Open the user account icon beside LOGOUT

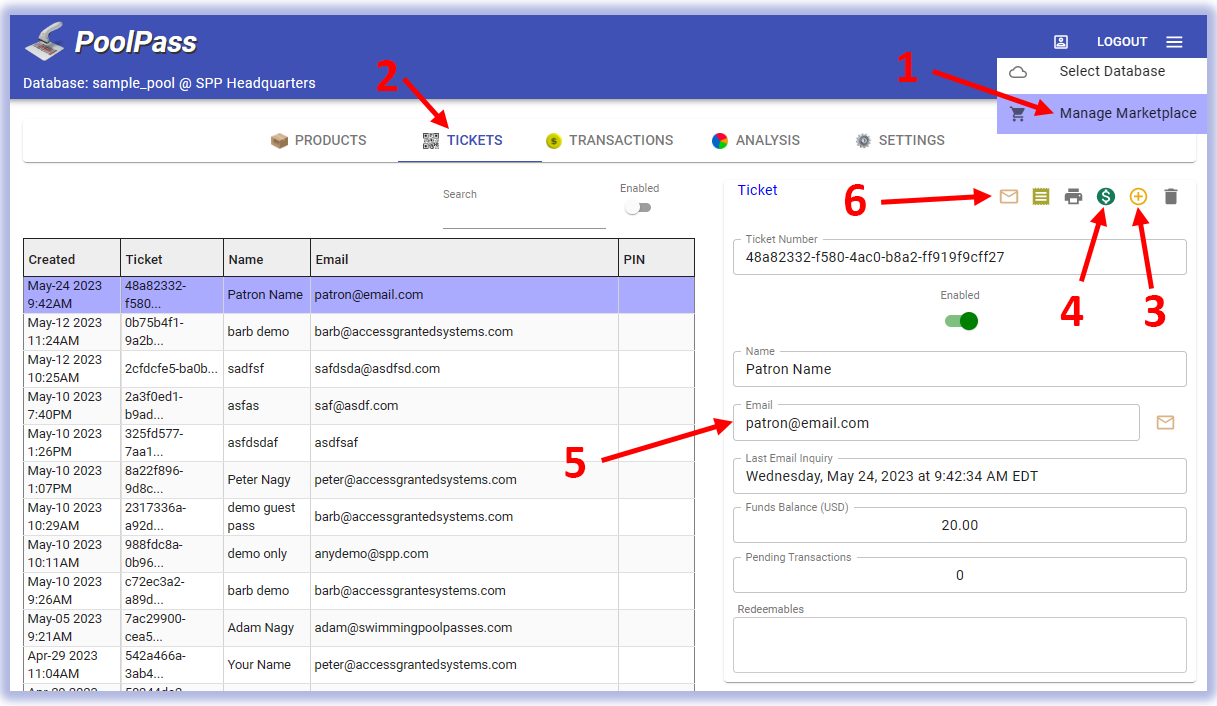[x=1061, y=42]
